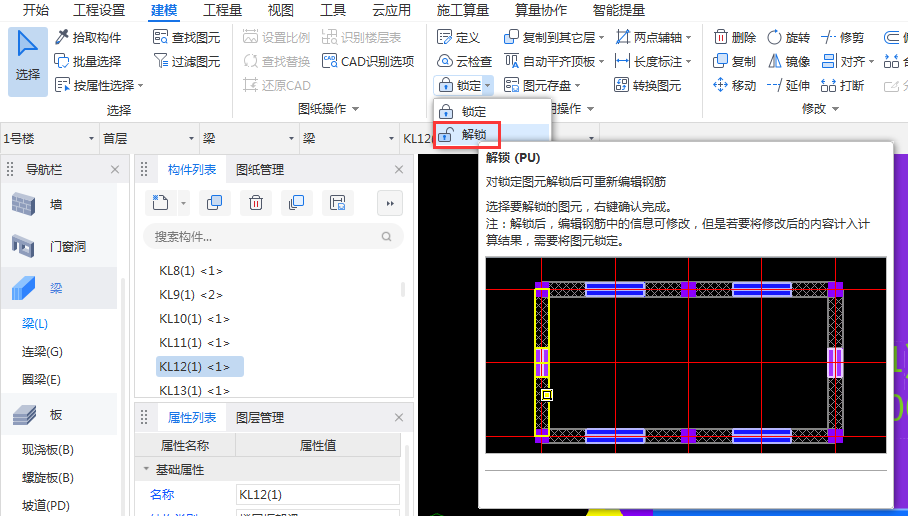Click the 旋转 tool
Screen dimensions: 908x516
pyautogui.click(x=788, y=38)
